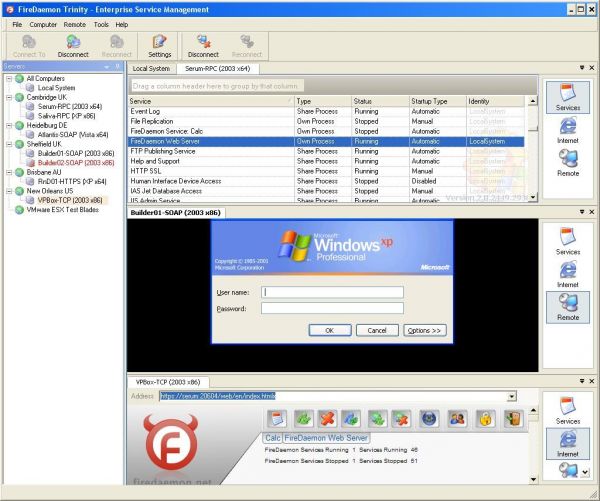Select Atlantis-SOAP (Vista x64) in tree
The height and width of the screenshot is (501, 600).
tap(73, 135)
